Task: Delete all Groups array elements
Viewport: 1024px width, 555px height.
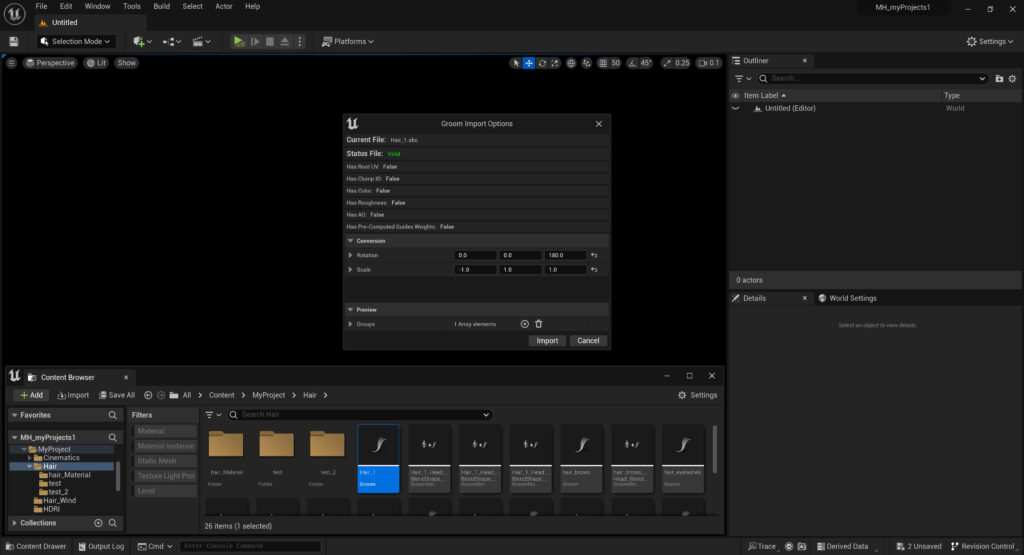Action: pos(538,324)
